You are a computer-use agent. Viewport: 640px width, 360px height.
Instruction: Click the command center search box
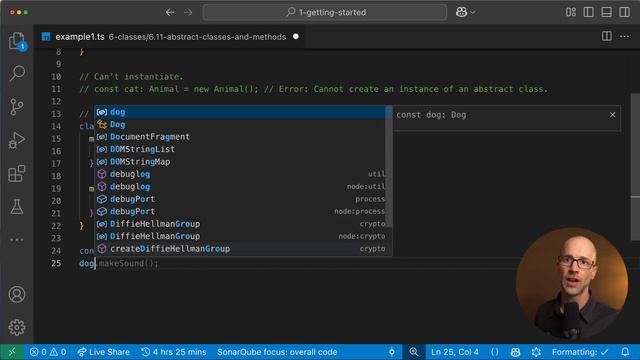[325, 12]
